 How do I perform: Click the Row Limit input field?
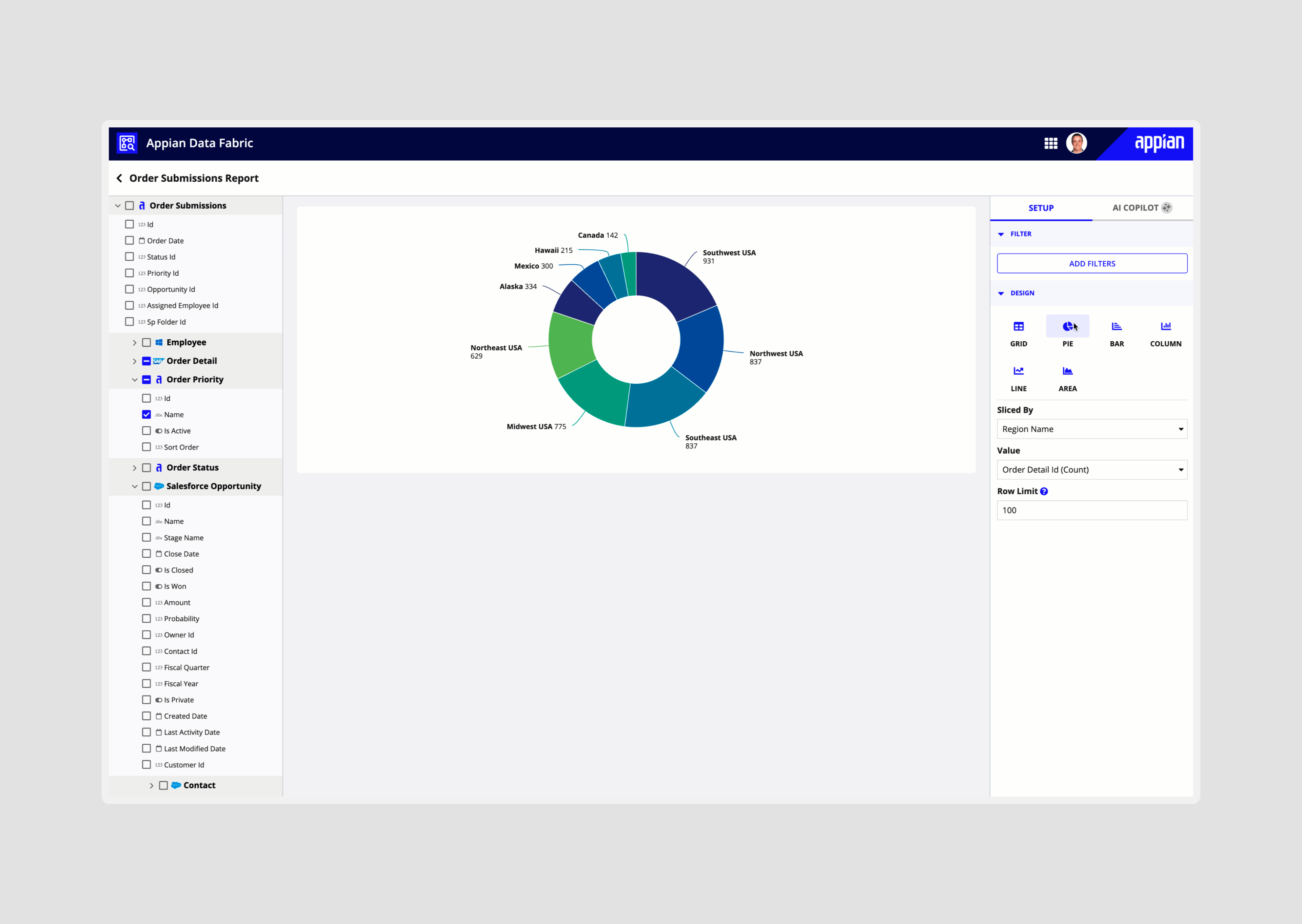pyautogui.click(x=1091, y=510)
